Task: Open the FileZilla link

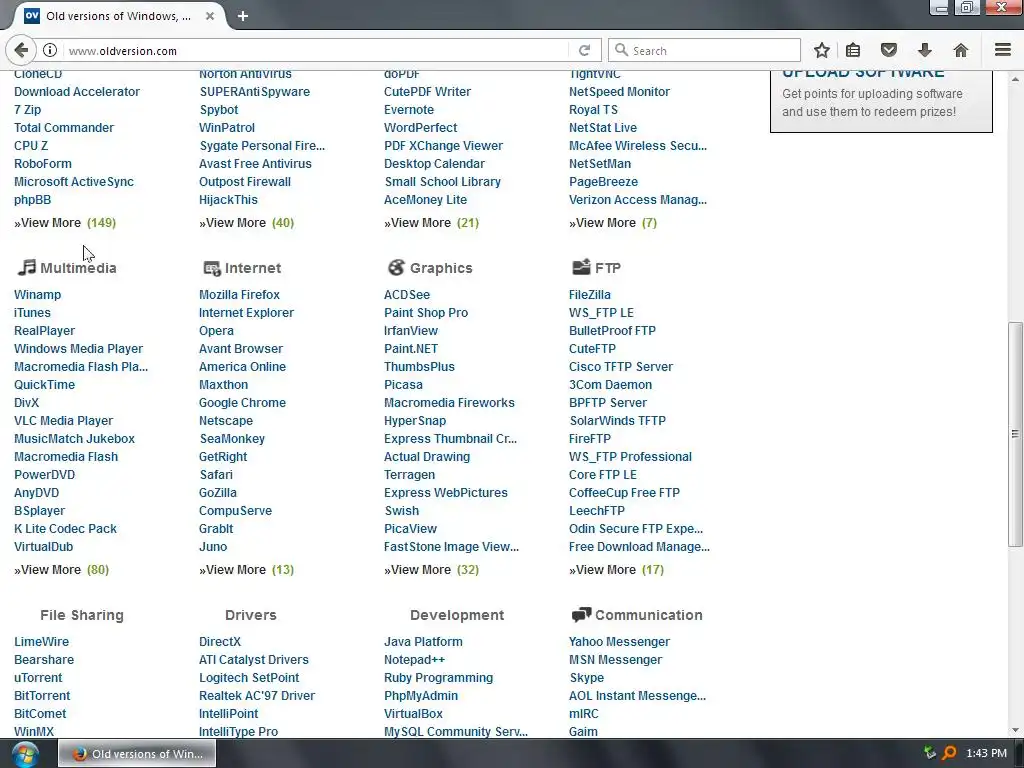Action: click(x=590, y=295)
